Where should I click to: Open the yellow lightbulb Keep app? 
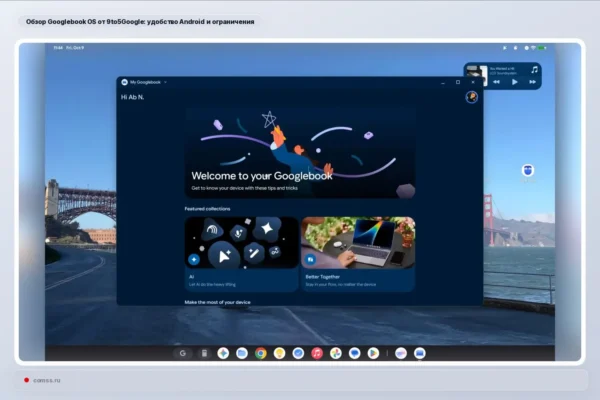point(279,353)
